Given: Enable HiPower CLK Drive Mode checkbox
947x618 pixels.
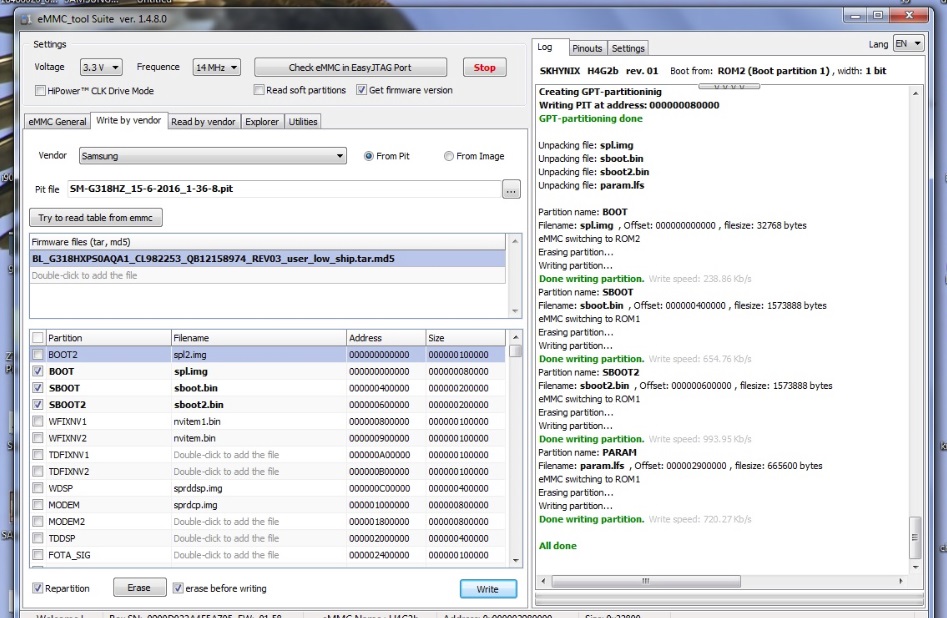Looking at the screenshot, I should click(x=40, y=91).
